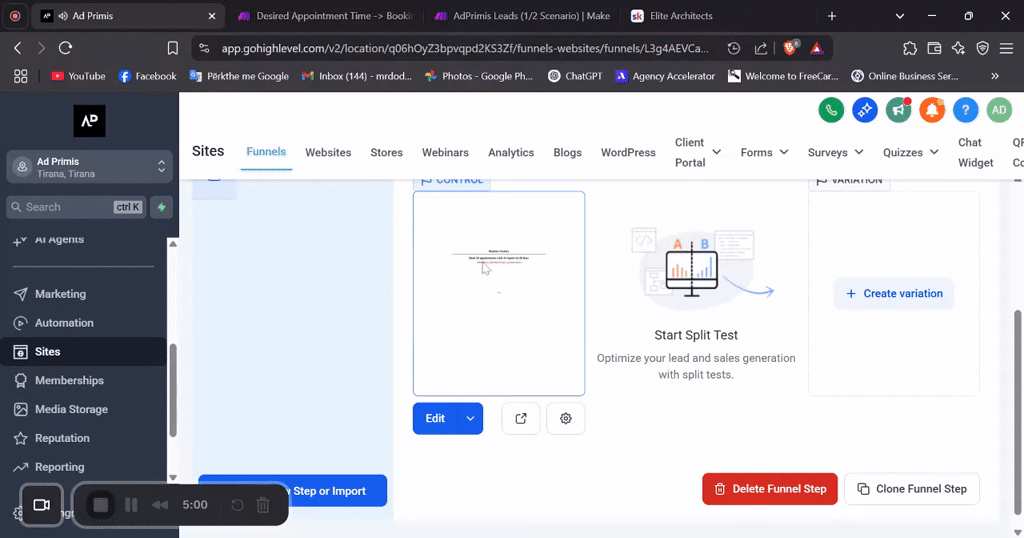The height and width of the screenshot is (538, 1024).
Task: Click the AP agency logo
Action: (89, 121)
